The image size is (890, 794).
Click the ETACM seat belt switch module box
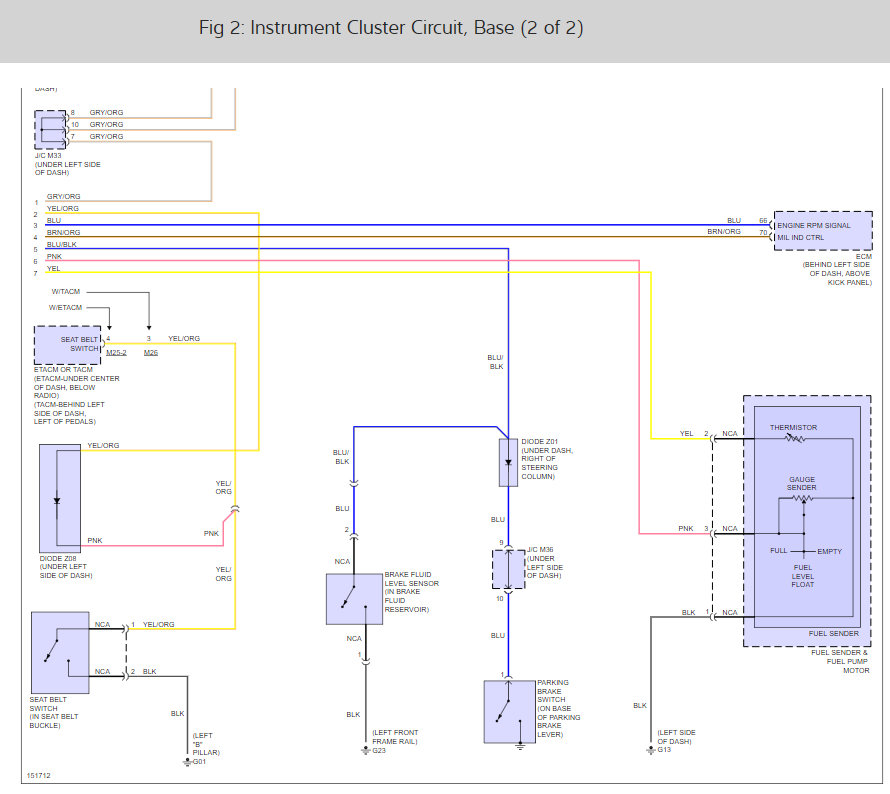pyautogui.click(x=68, y=345)
